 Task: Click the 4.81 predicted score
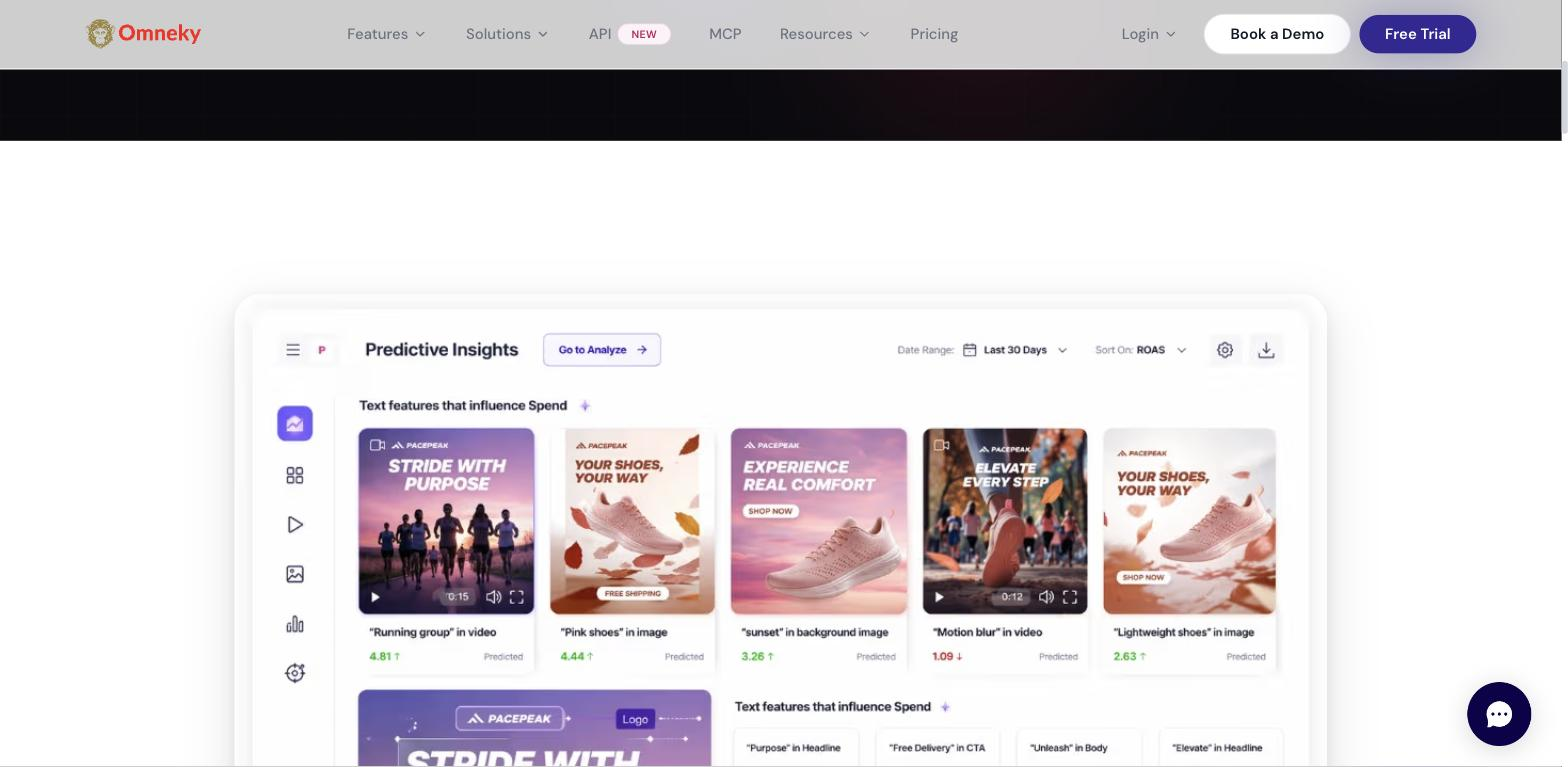[x=385, y=657]
